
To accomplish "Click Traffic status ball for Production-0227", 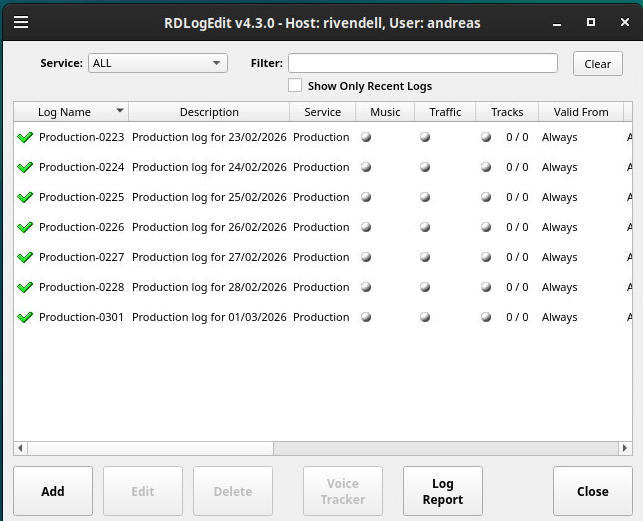I will 425,257.
